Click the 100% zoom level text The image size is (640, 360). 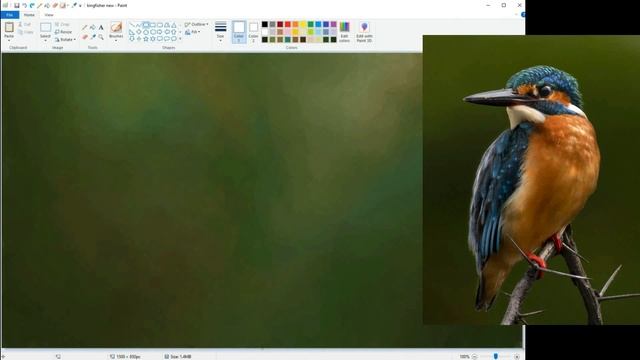pos(464,357)
